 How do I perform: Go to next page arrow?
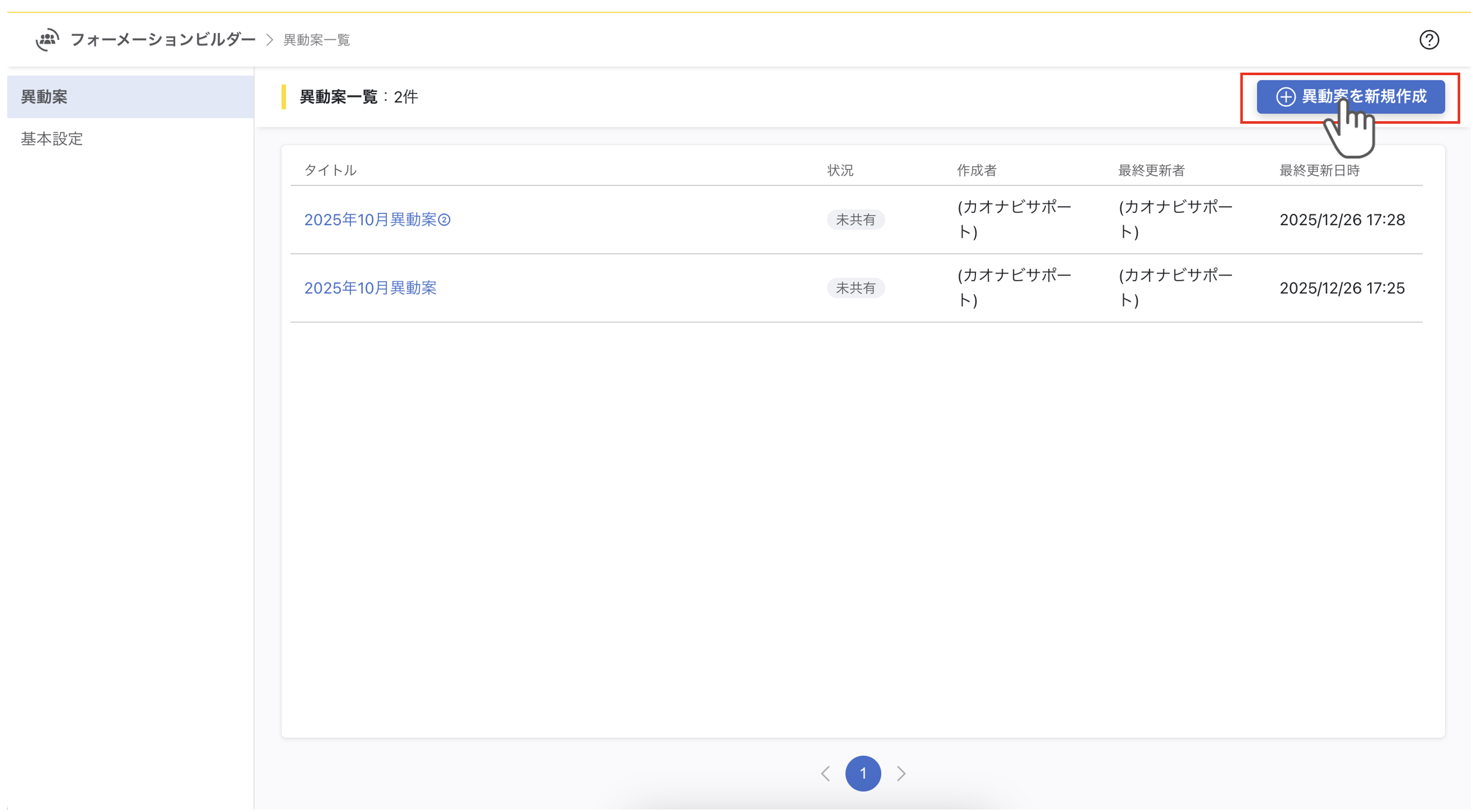point(901,774)
